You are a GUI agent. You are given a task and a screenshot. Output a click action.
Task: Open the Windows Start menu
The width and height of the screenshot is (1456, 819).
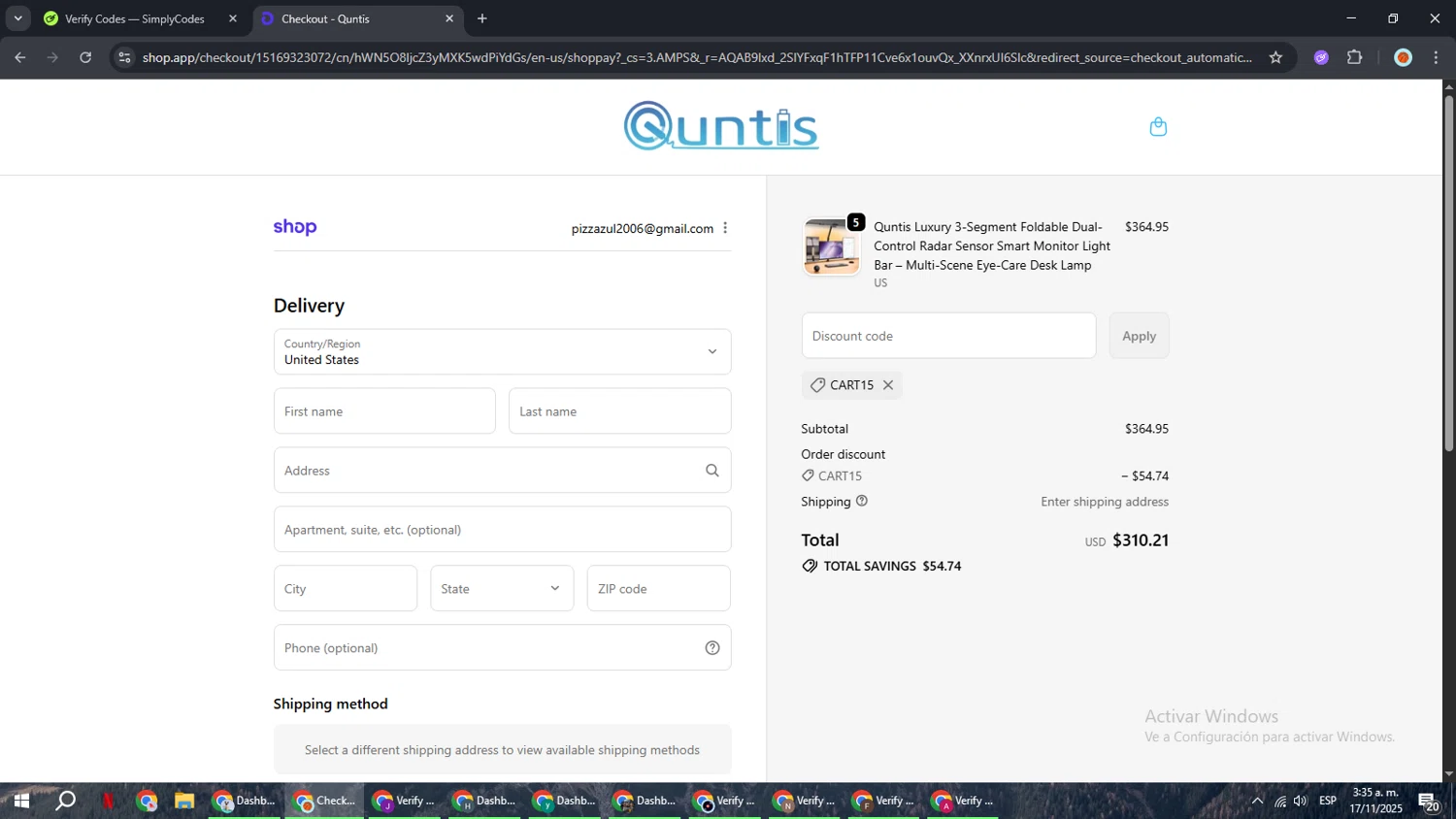pos(20,801)
